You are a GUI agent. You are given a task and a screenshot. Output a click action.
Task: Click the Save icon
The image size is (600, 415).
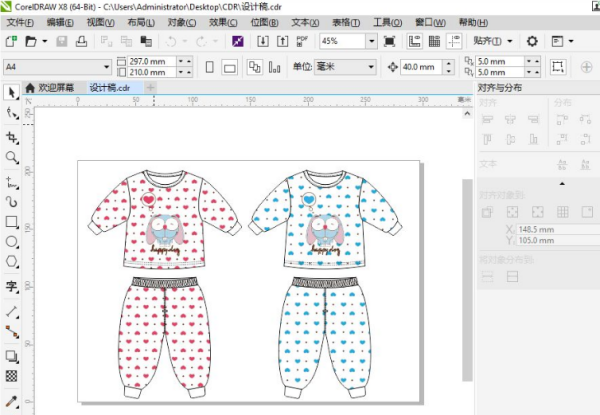pyautogui.click(x=62, y=41)
